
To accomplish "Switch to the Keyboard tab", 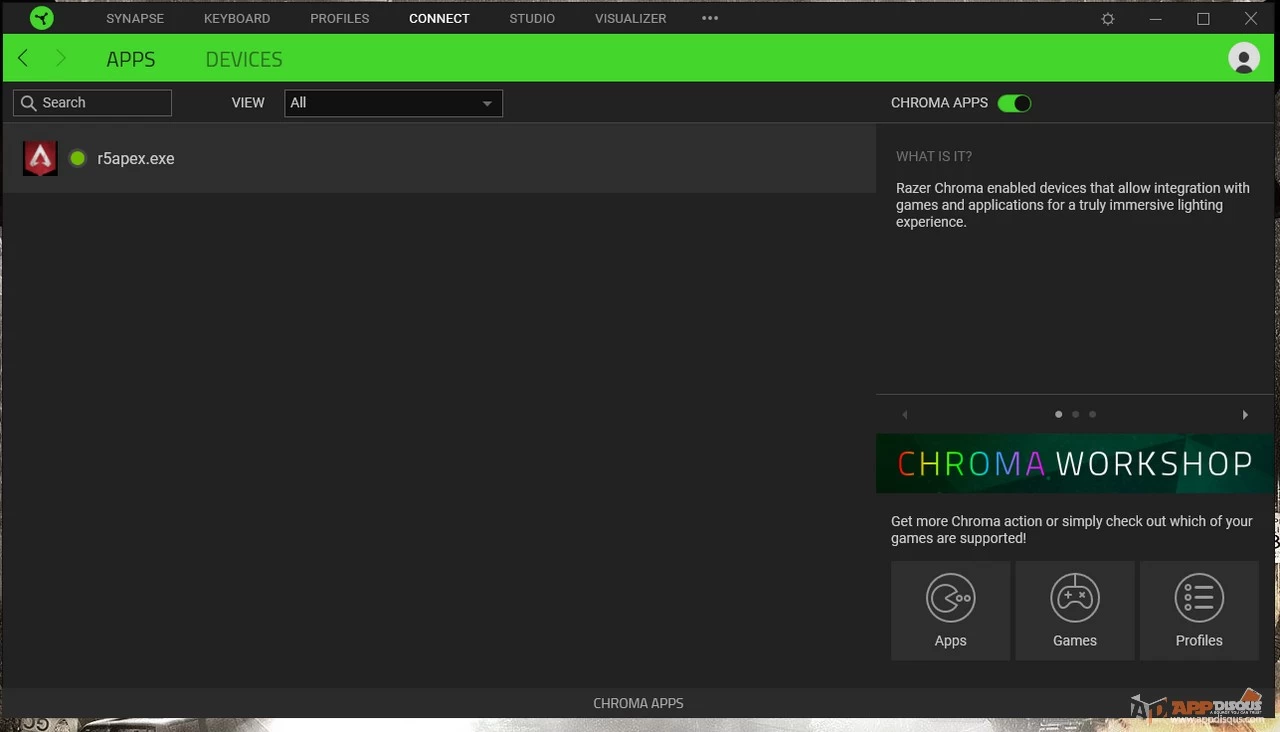I will tap(237, 18).
